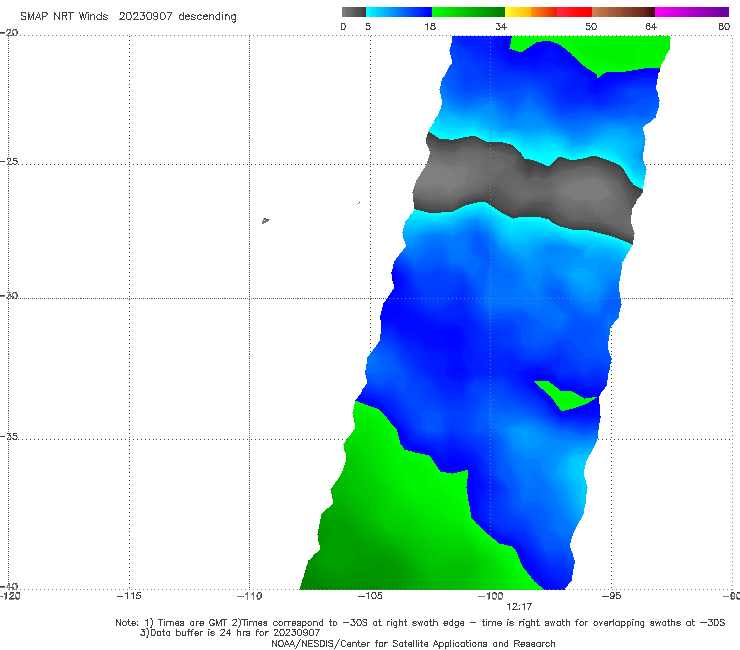Click the yellow-orange 34-50 color bar segment
This screenshot has width=740, height=650.
[548, 12]
